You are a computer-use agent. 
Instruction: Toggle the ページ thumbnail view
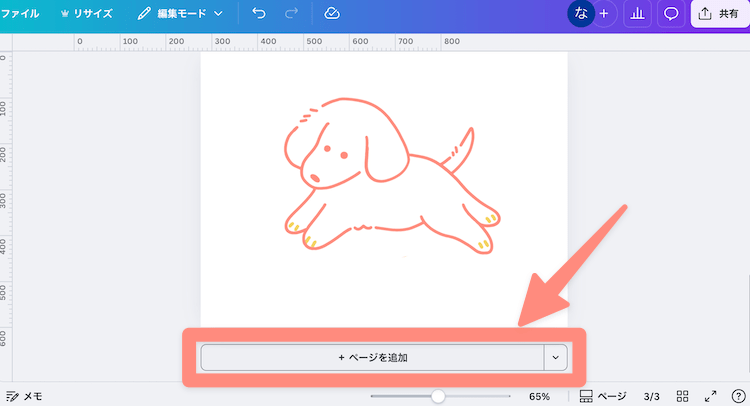603,396
